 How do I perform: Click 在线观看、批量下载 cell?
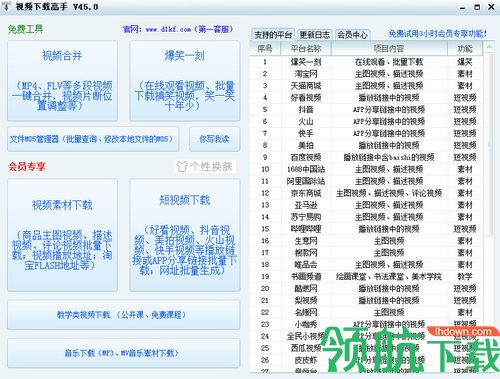pos(389,62)
